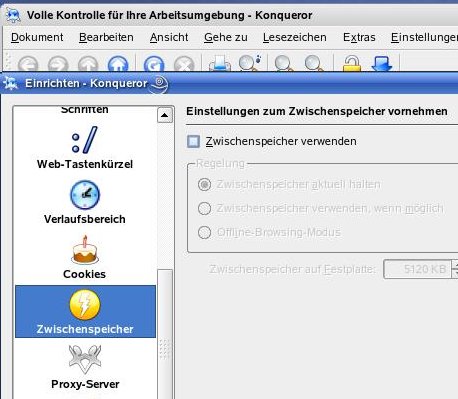Image resolution: width=458 pixels, height=399 pixels.
Task: Reload the page with the refresh icon
Action: coord(154,63)
